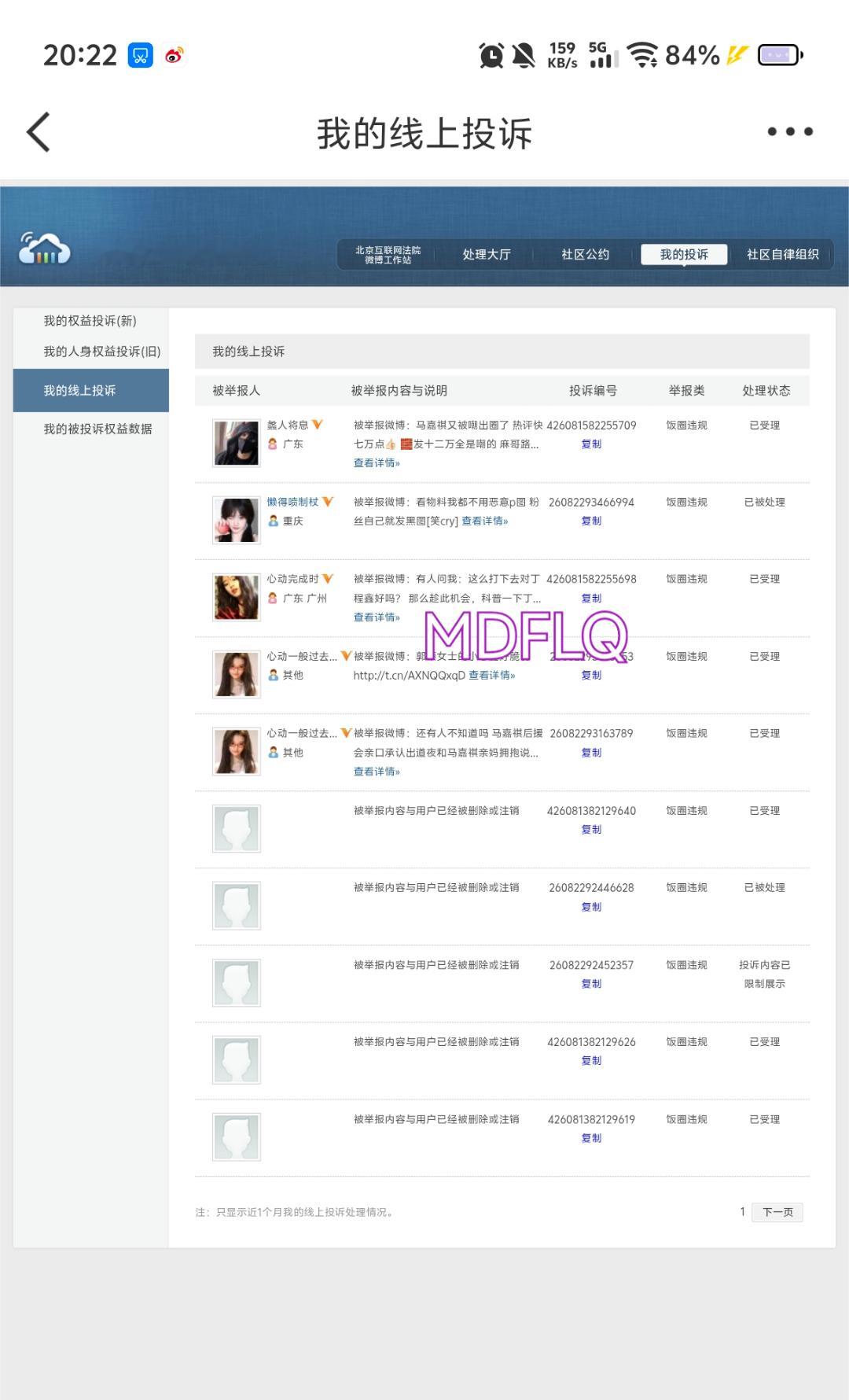Select 我的投诉 tab
Viewport: 849px width, 1400px height.
tap(684, 255)
